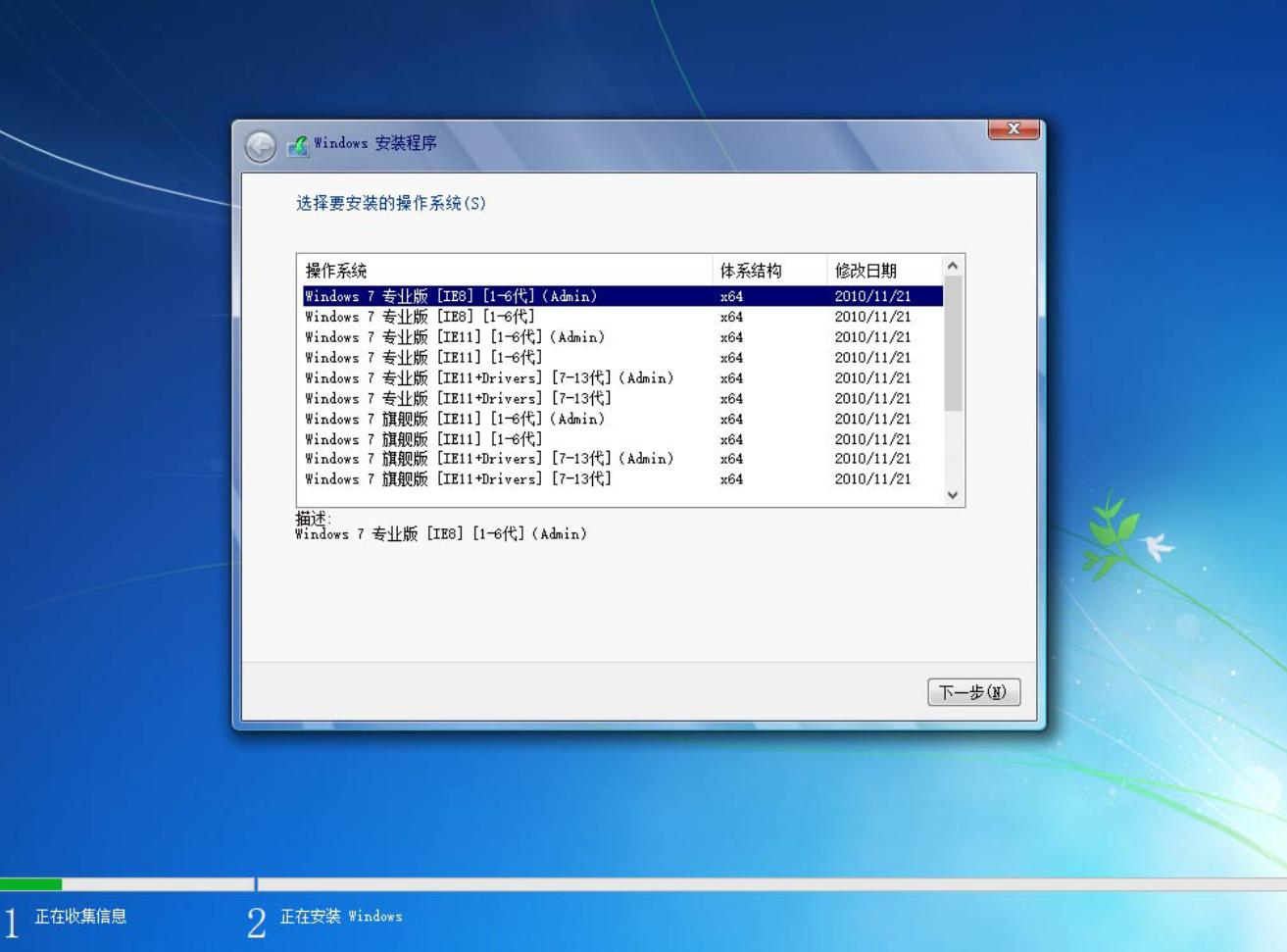
Task: Select Windows 7 旗舰版 [IE11+Drivers] [7-13代] (Admin)
Action: click(622, 459)
